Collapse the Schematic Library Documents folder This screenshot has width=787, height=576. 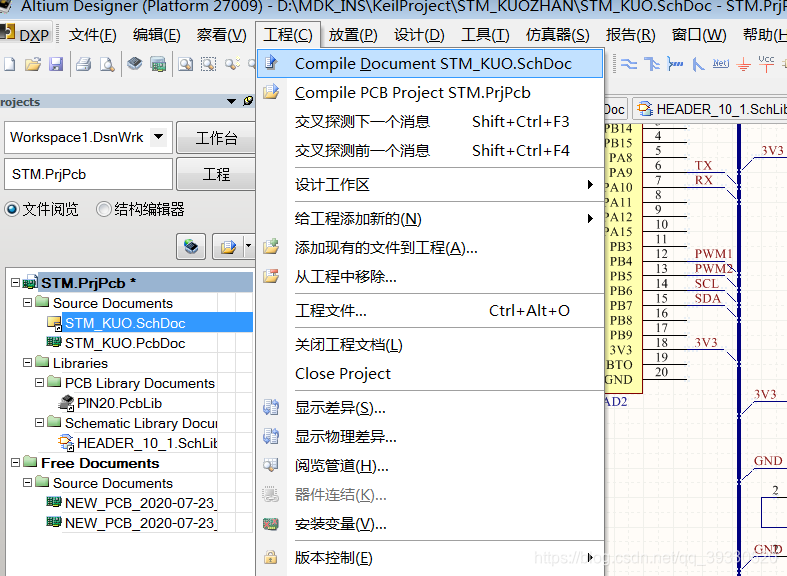click(x=40, y=422)
